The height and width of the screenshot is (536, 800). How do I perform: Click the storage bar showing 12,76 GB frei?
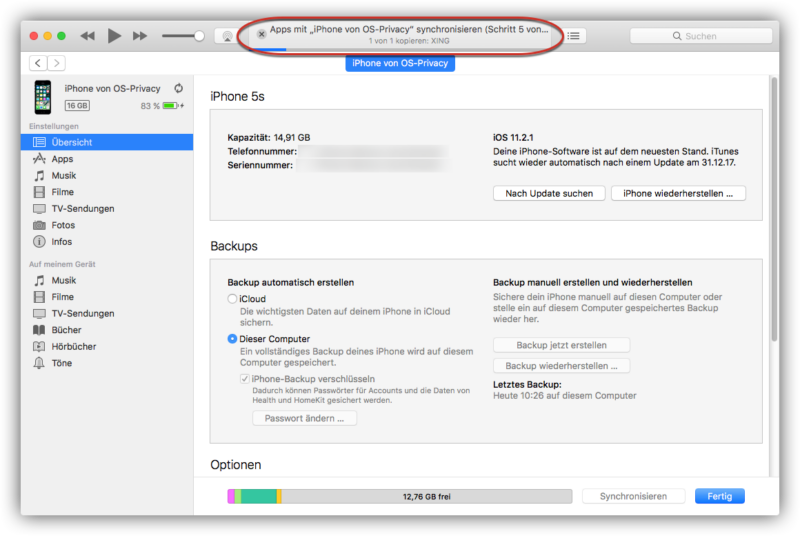[399, 497]
